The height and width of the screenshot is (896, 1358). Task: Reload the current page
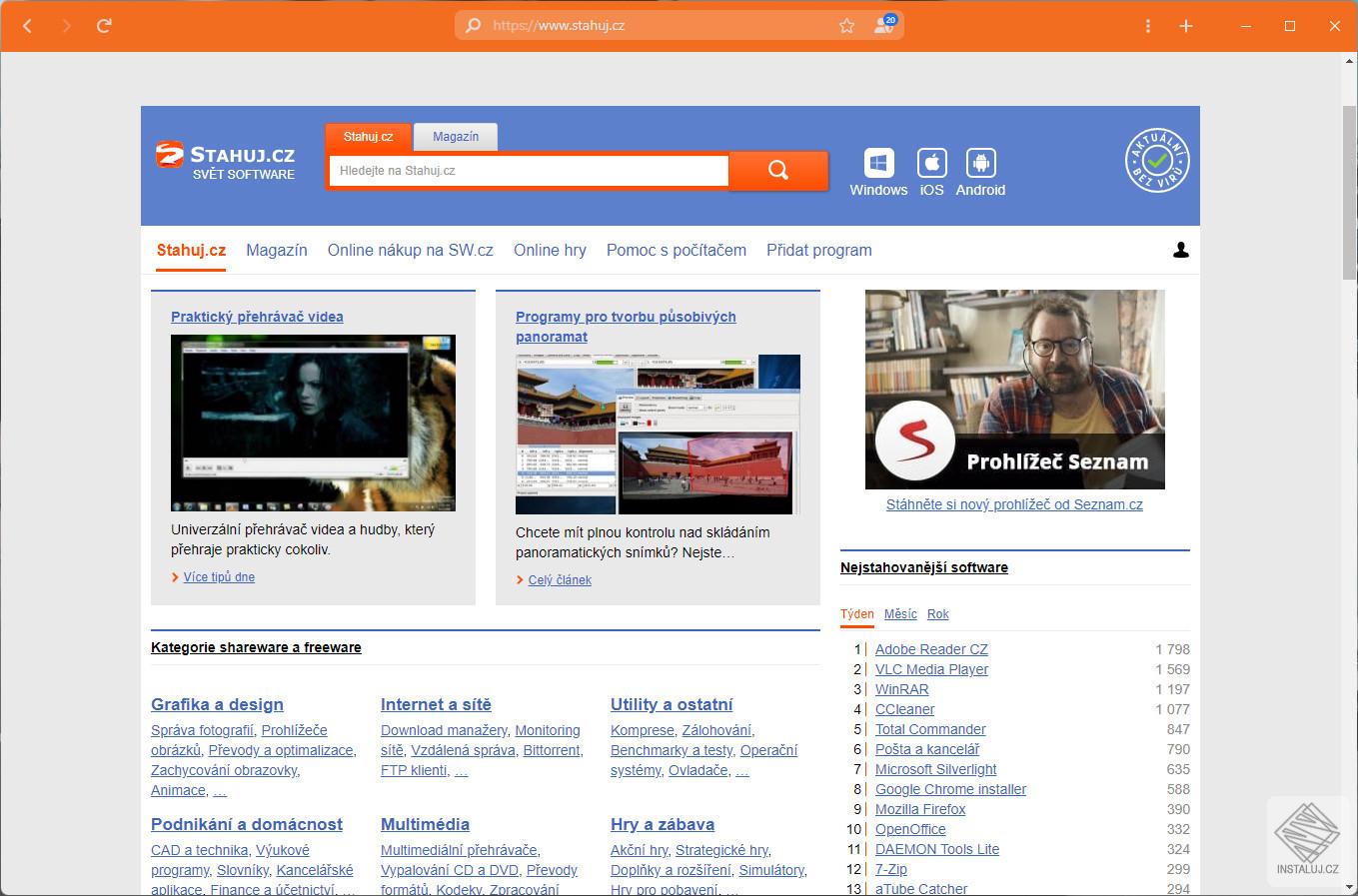104,26
